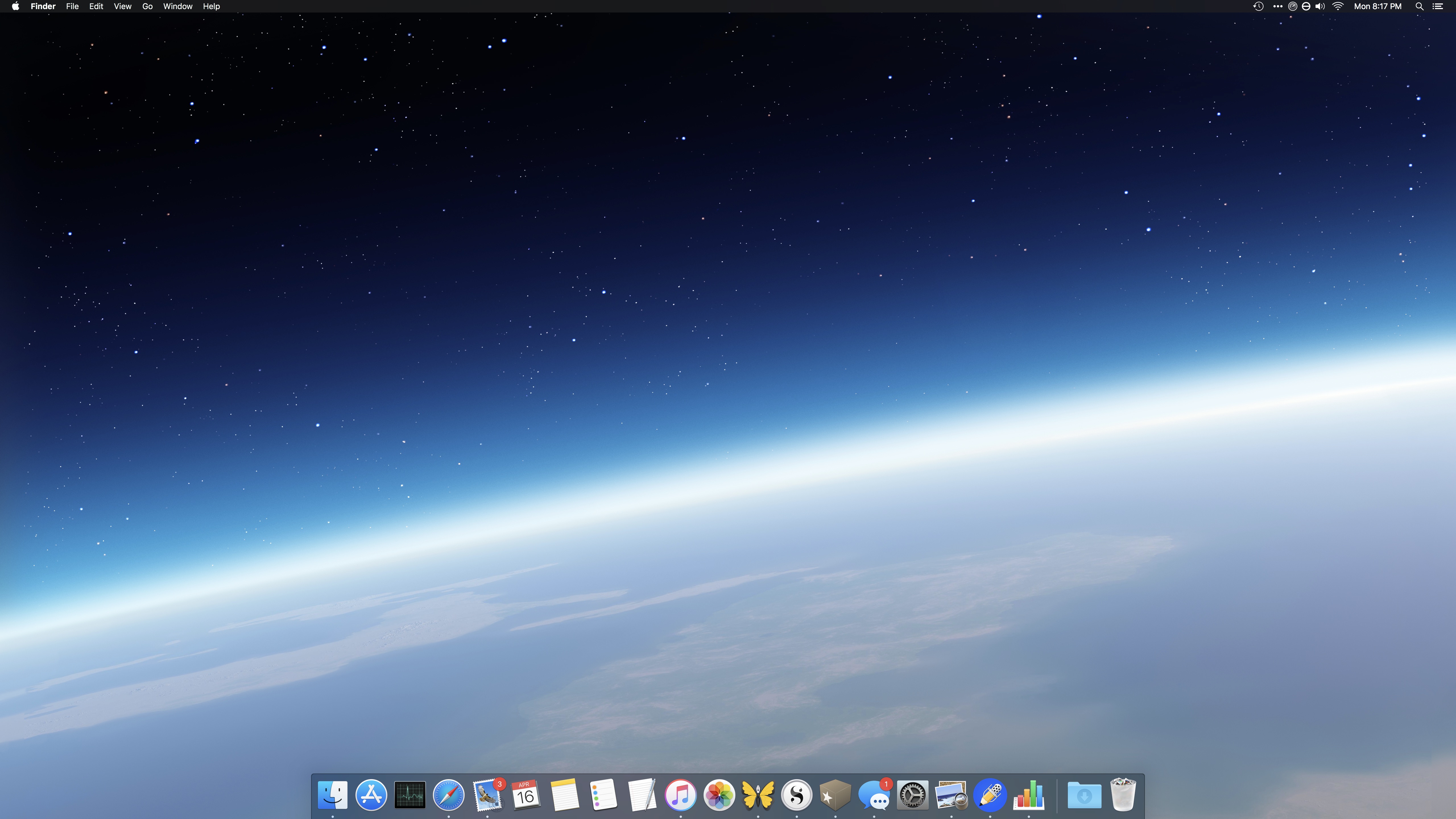Click the Time Machine menu bar icon

point(1258,6)
